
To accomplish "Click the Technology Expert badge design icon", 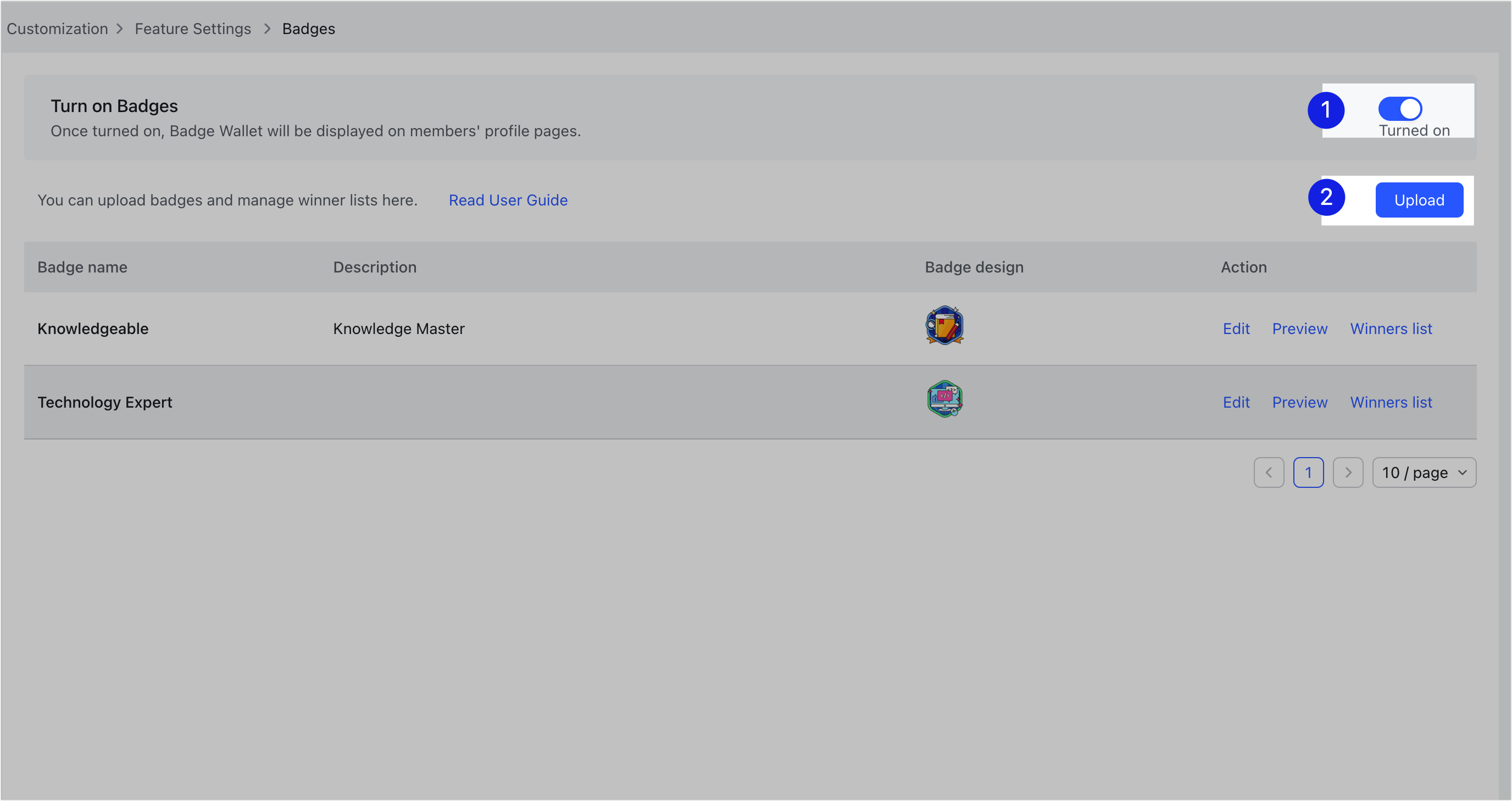I will tap(944, 399).
